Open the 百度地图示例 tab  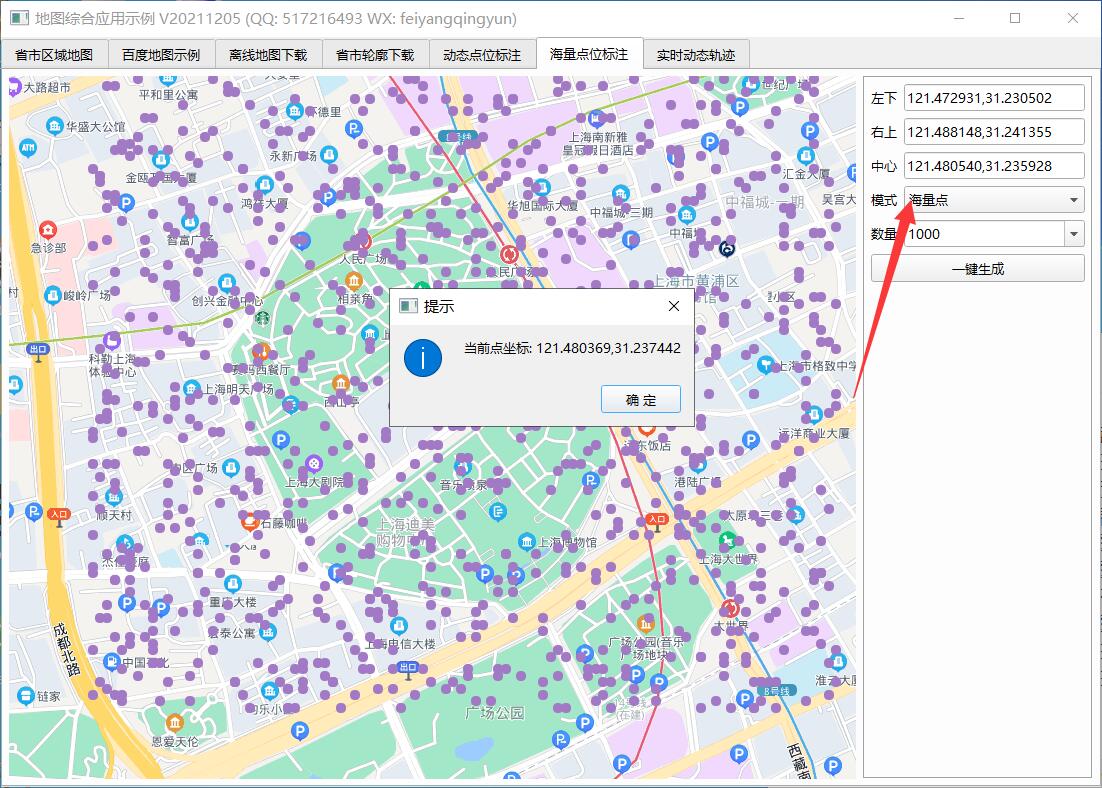(x=161, y=55)
